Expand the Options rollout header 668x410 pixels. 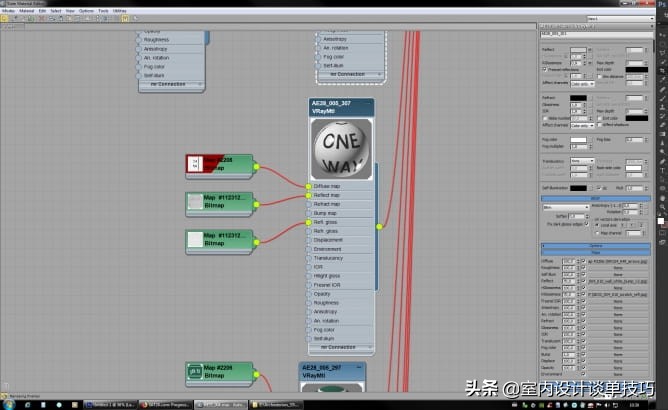(596, 246)
